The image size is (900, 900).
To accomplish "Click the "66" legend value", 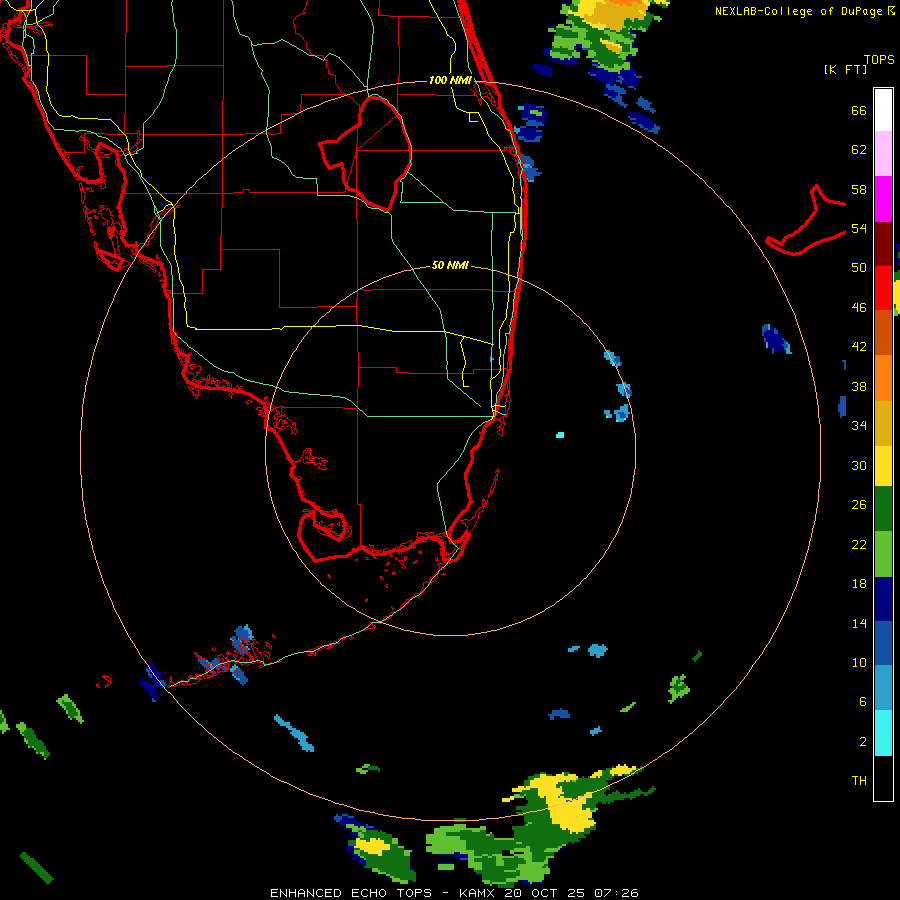I will [859, 110].
